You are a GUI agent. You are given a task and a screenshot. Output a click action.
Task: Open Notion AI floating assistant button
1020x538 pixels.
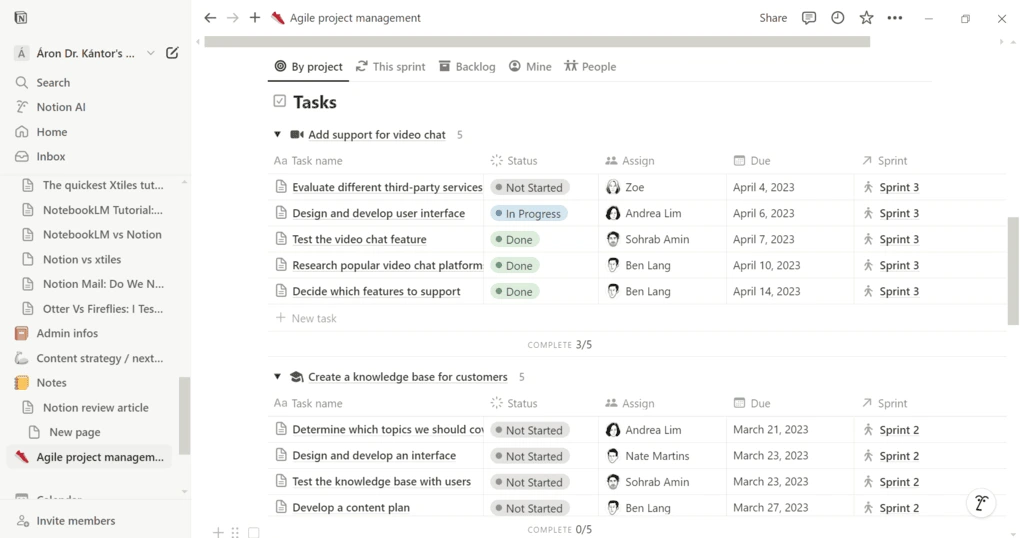(981, 503)
